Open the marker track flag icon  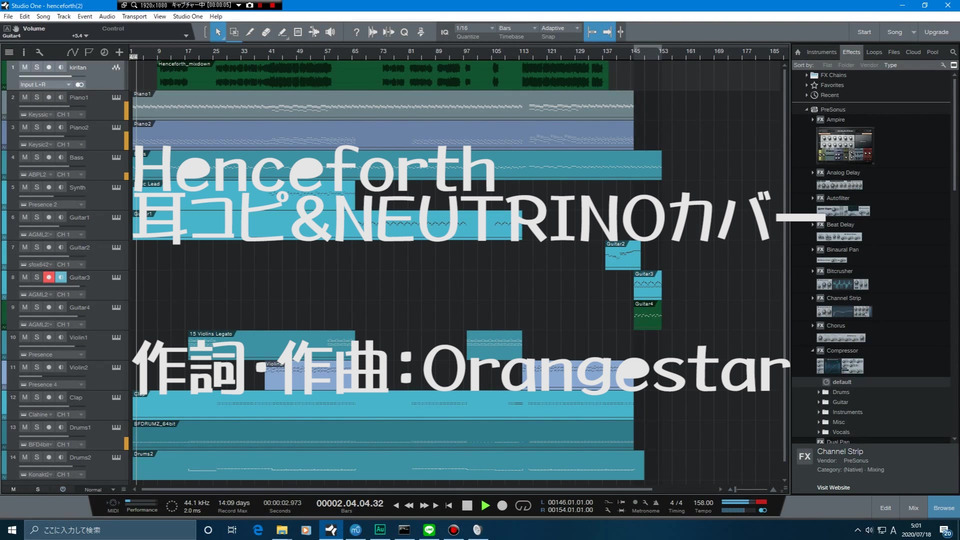tap(89, 52)
